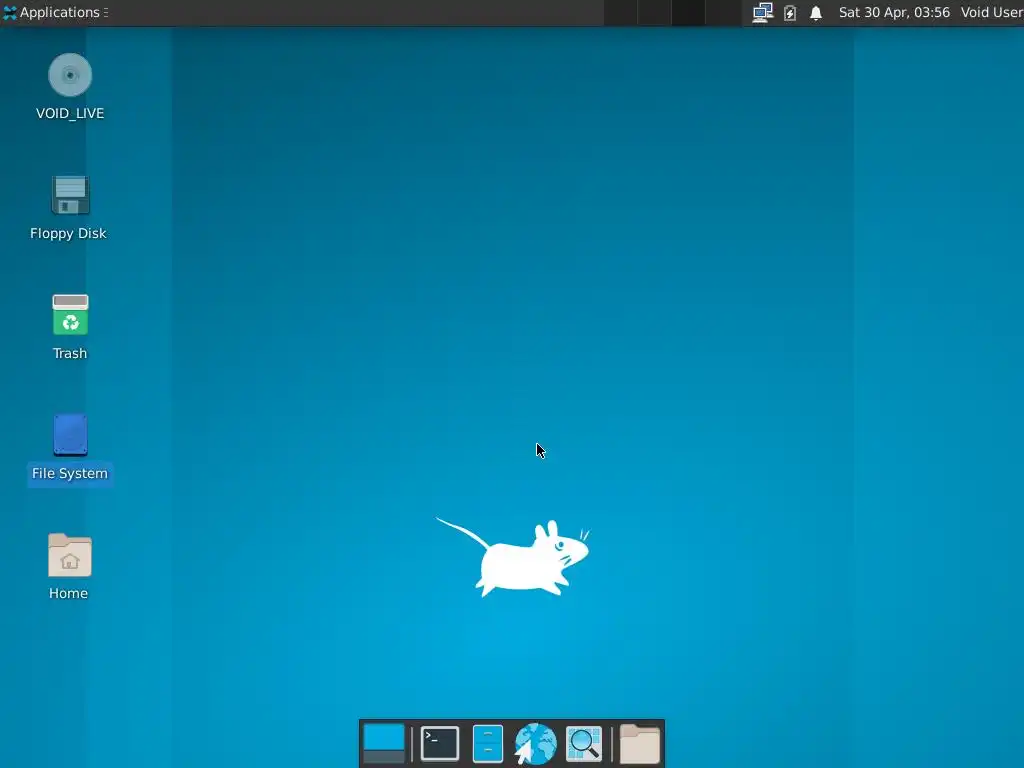Open the Applications menu
The image size is (1024, 768).
(x=55, y=12)
